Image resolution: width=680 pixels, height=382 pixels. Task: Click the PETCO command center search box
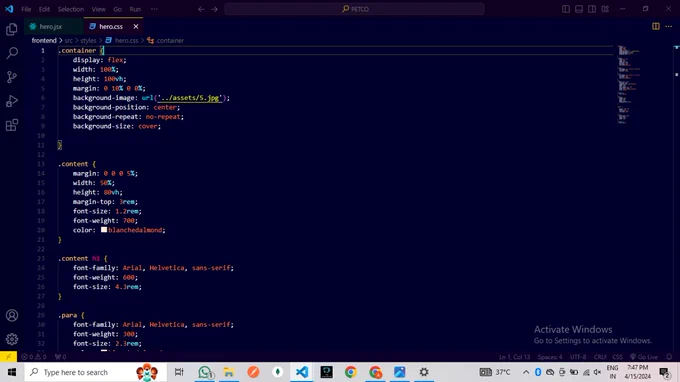pyautogui.click(x=354, y=9)
